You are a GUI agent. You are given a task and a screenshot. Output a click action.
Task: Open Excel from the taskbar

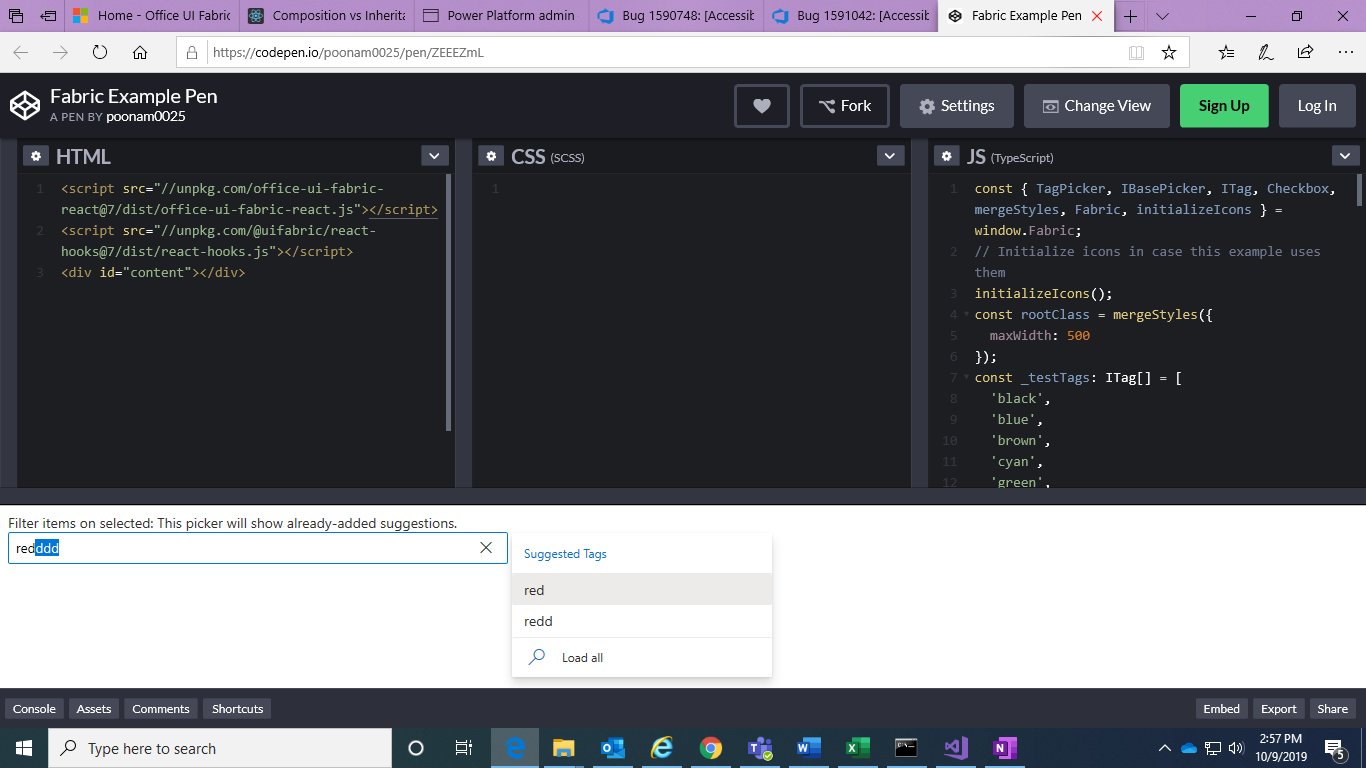coord(858,748)
